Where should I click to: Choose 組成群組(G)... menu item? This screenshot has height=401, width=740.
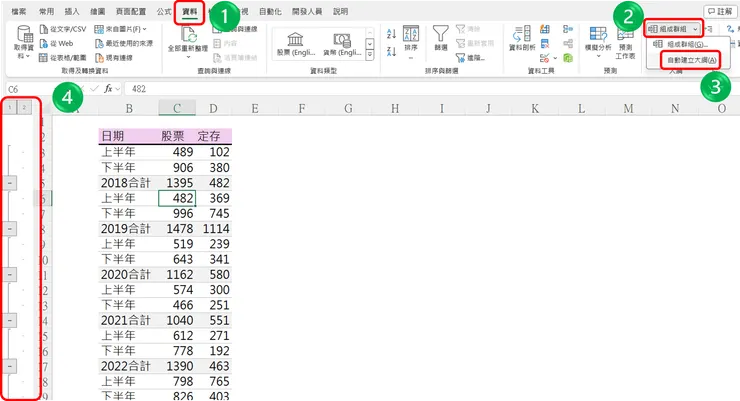688,44
